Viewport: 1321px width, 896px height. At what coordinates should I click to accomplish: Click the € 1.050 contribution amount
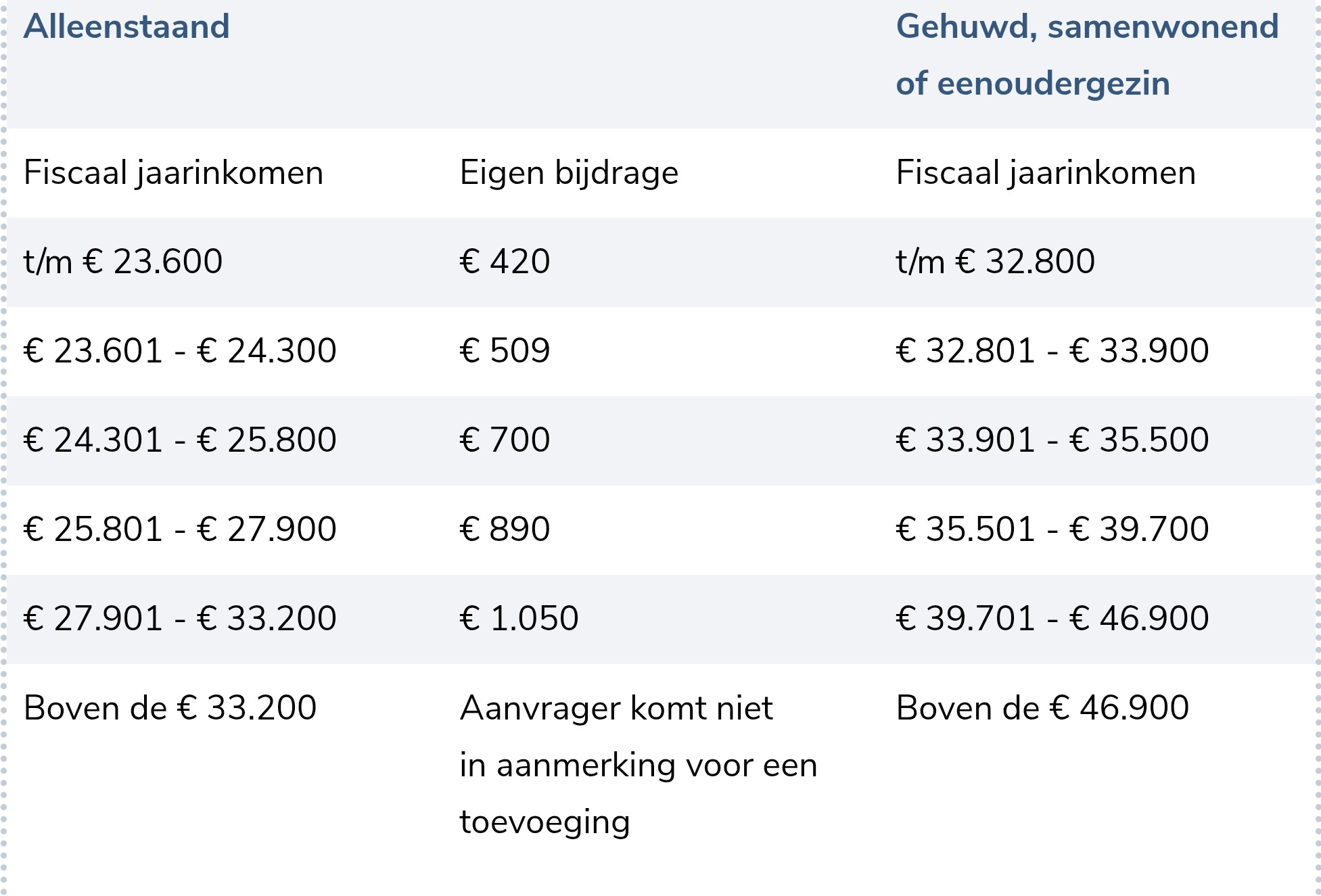pyautogui.click(x=519, y=619)
